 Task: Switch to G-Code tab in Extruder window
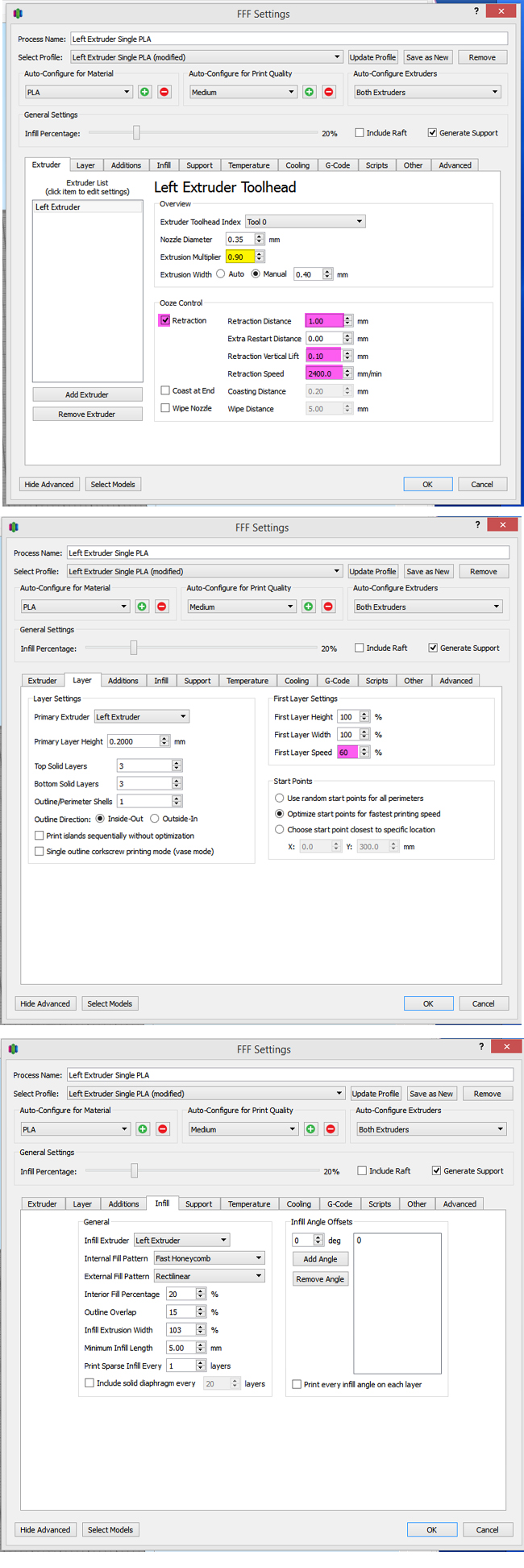click(x=337, y=165)
